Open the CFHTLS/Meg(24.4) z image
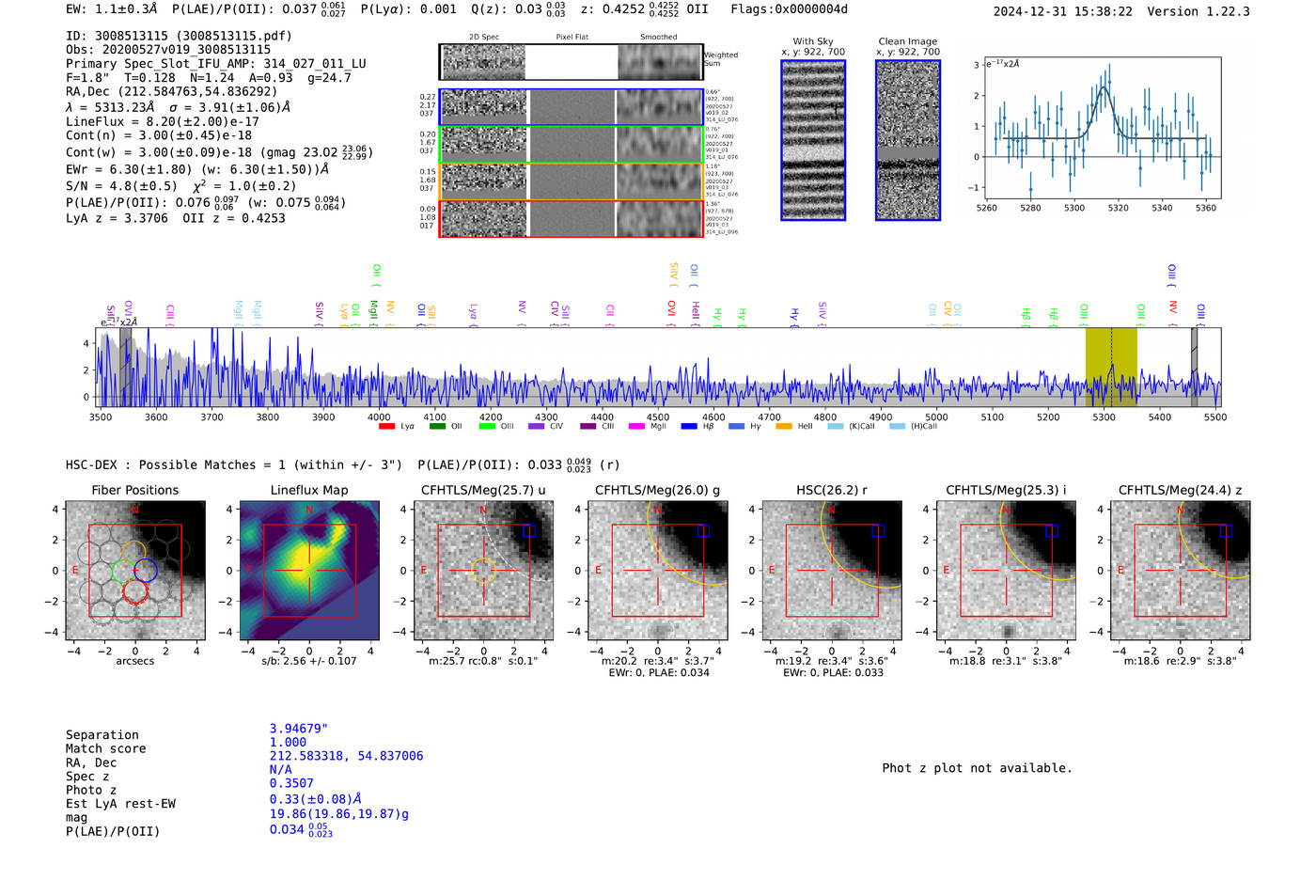1316x896 pixels. pyautogui.click(x=1180, y=571)
